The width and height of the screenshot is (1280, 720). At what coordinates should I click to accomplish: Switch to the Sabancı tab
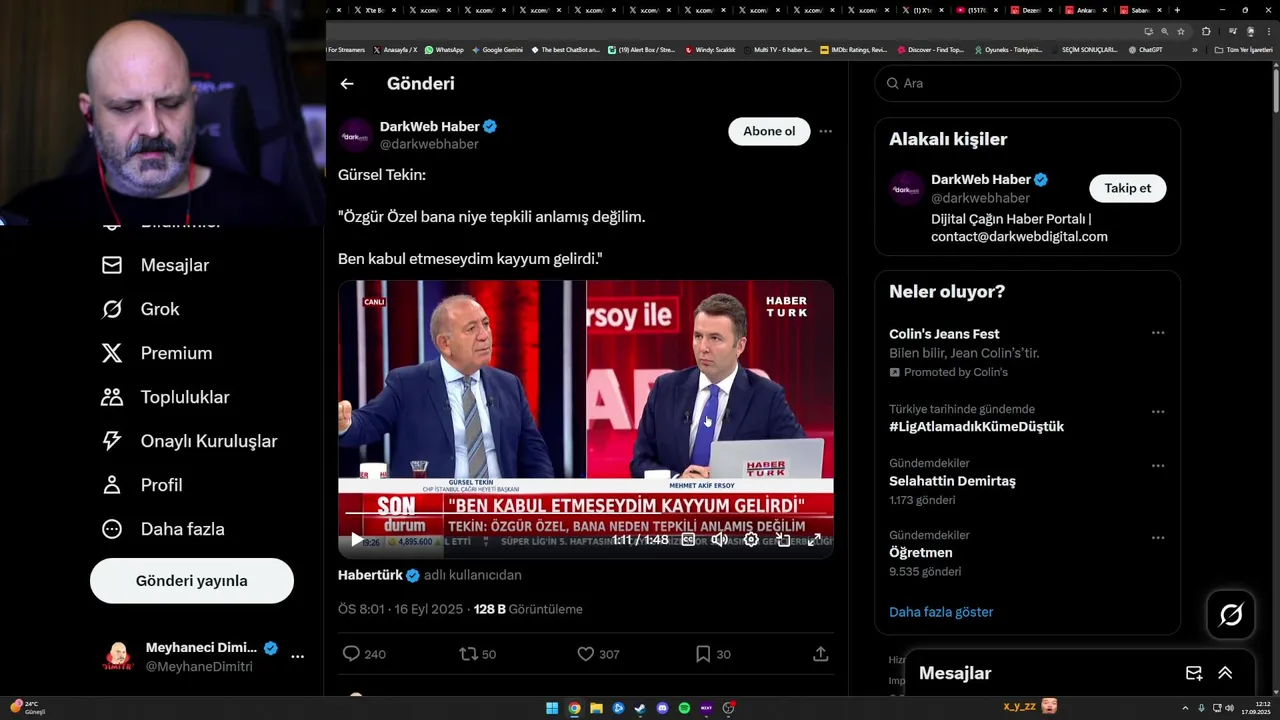tap(1138, 10)
